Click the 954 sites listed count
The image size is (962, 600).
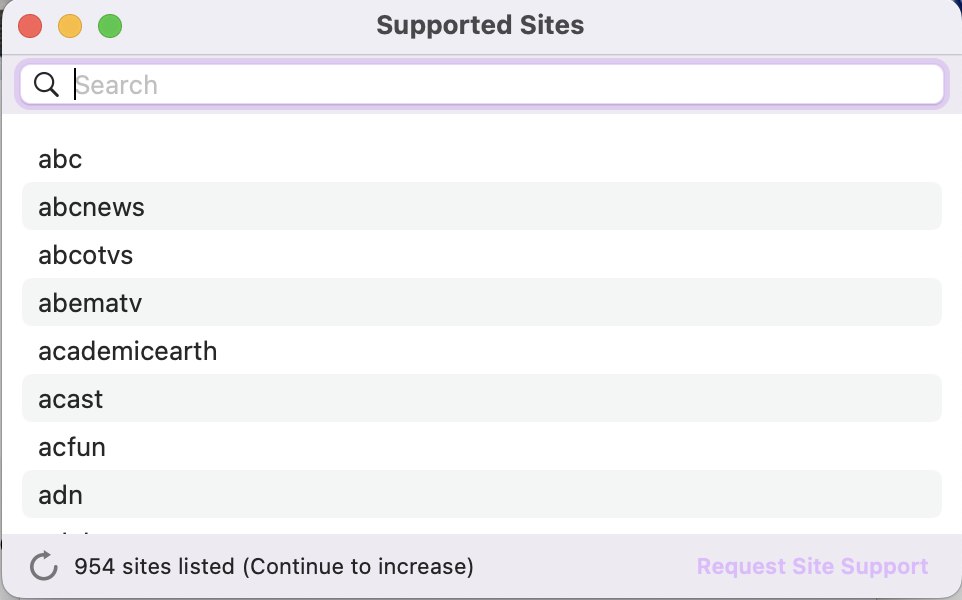[x=154, y=567]
